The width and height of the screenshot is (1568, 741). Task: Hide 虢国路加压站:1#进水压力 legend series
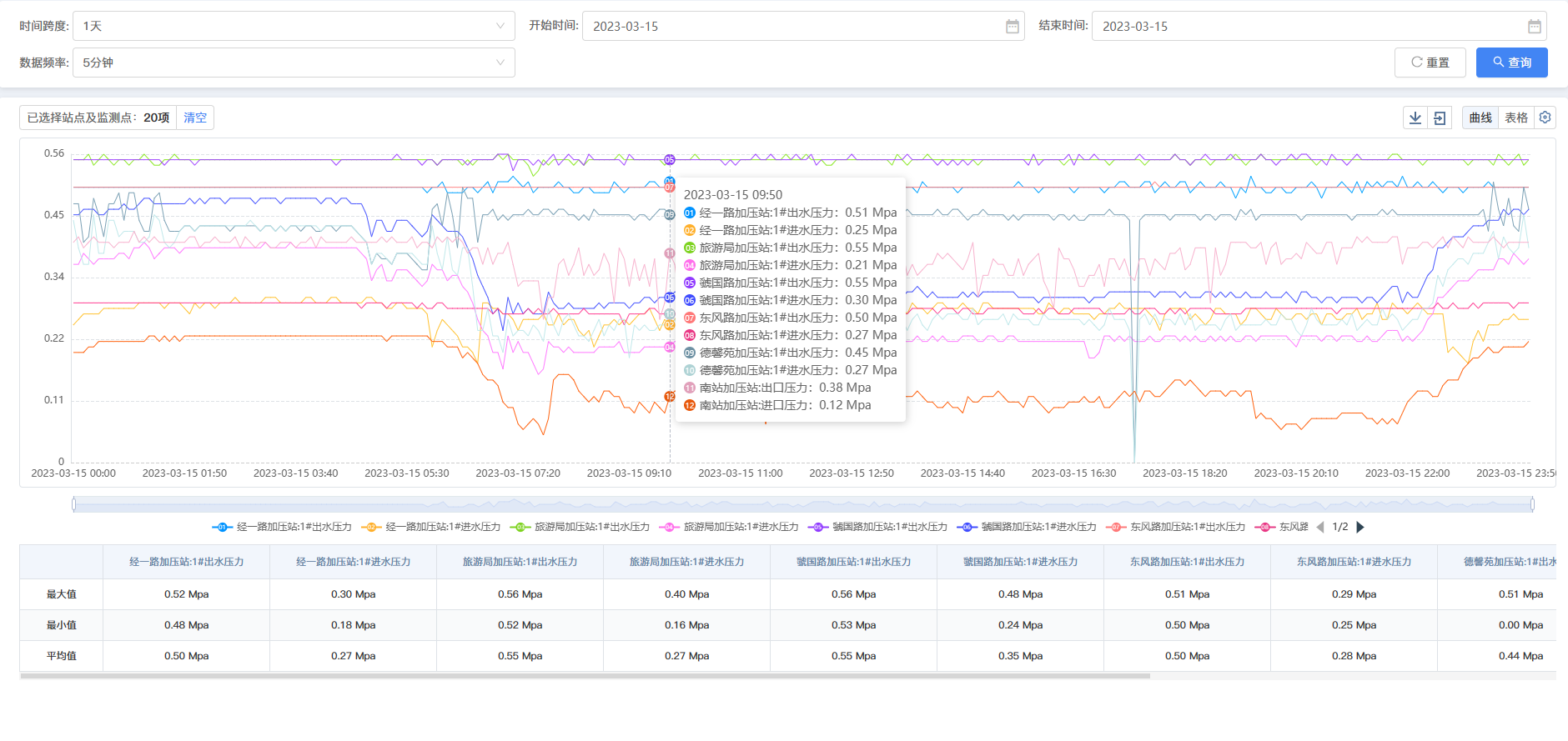coord(1028,527)
